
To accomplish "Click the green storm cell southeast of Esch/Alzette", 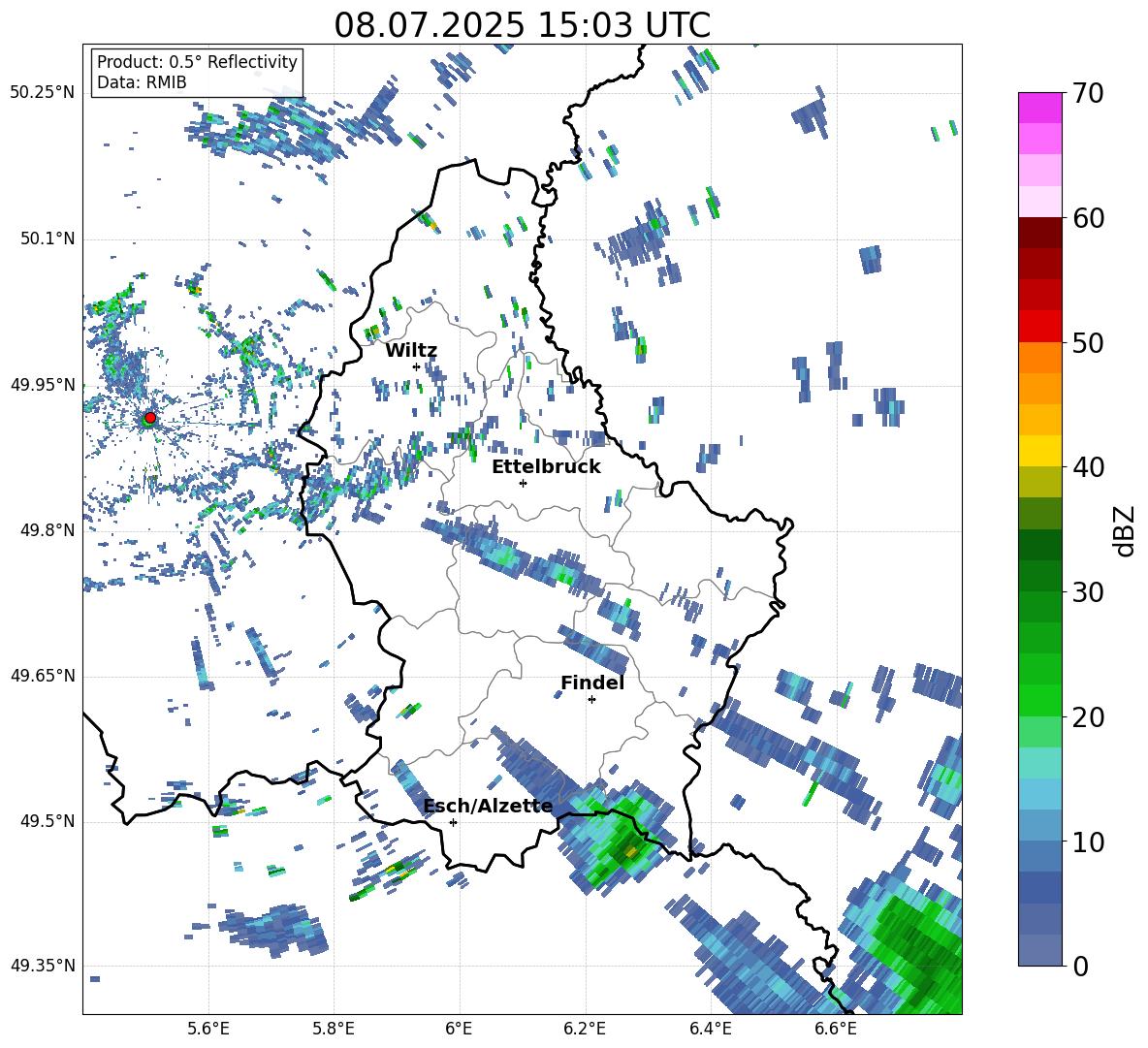I will (618, 838).
